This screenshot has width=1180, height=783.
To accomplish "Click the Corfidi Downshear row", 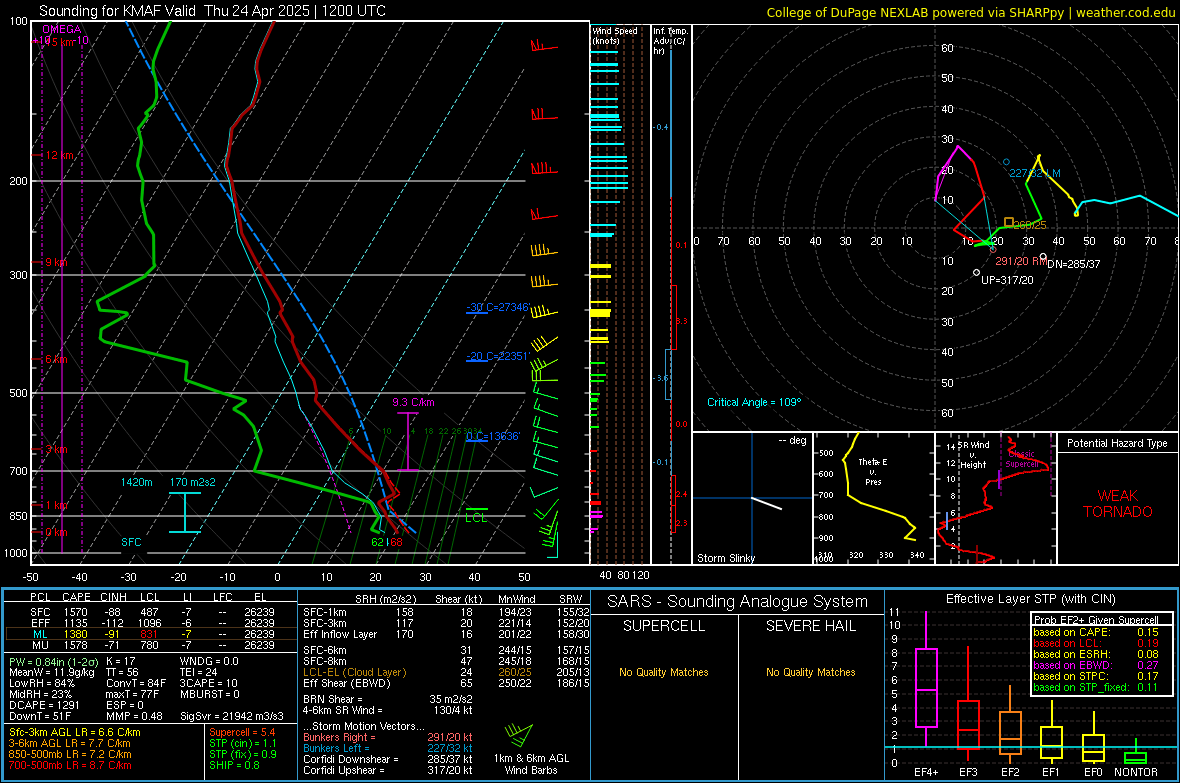I will tap(388, 759).
